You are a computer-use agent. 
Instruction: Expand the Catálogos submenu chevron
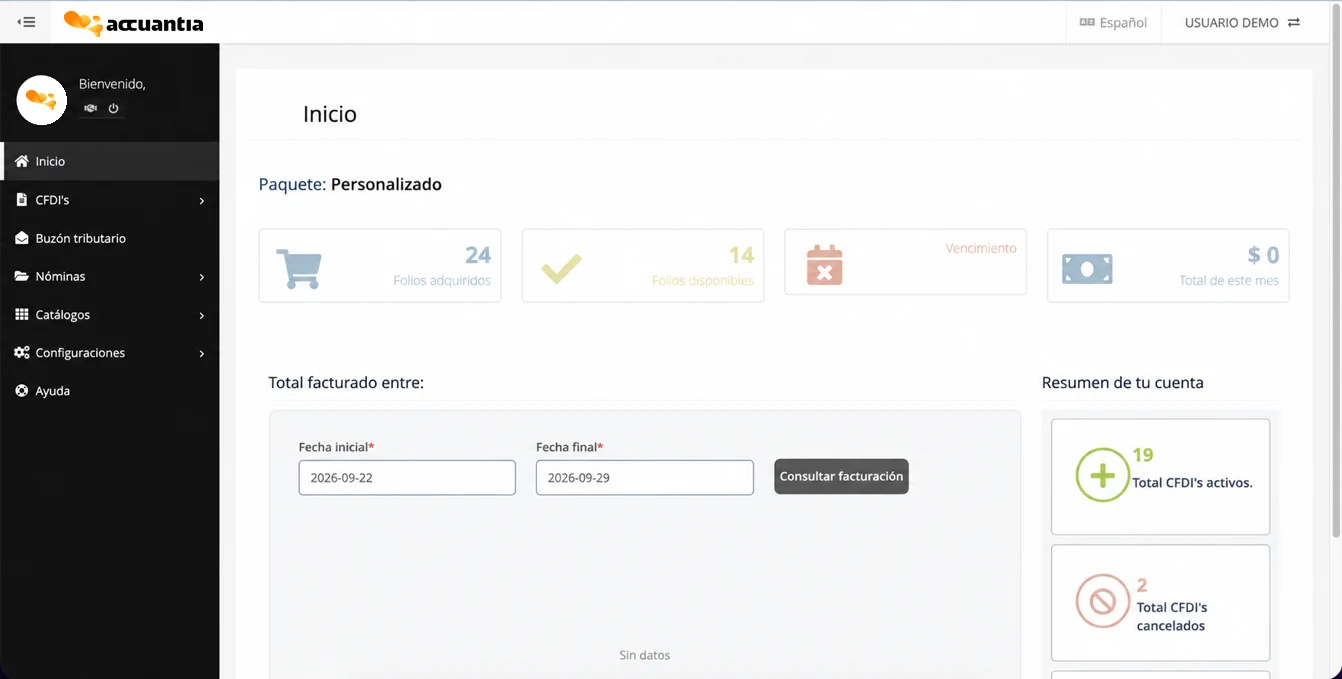(x=202, y=315)
